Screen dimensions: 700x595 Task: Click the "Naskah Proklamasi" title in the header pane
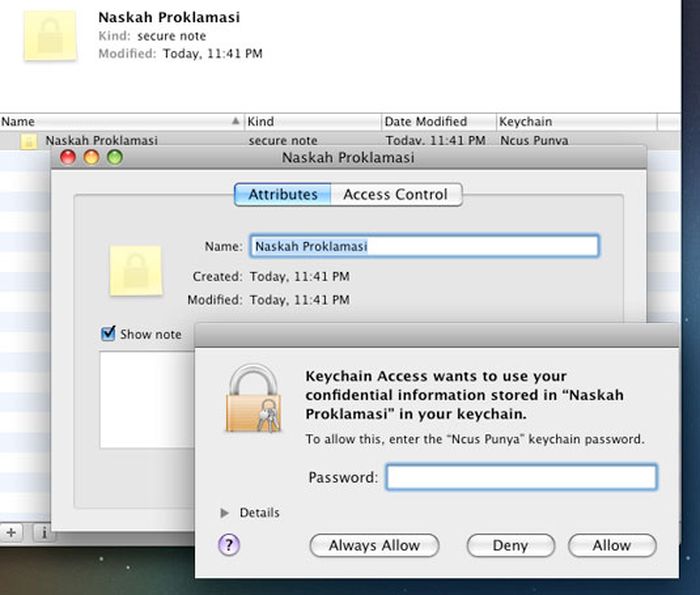click(169, 17)
